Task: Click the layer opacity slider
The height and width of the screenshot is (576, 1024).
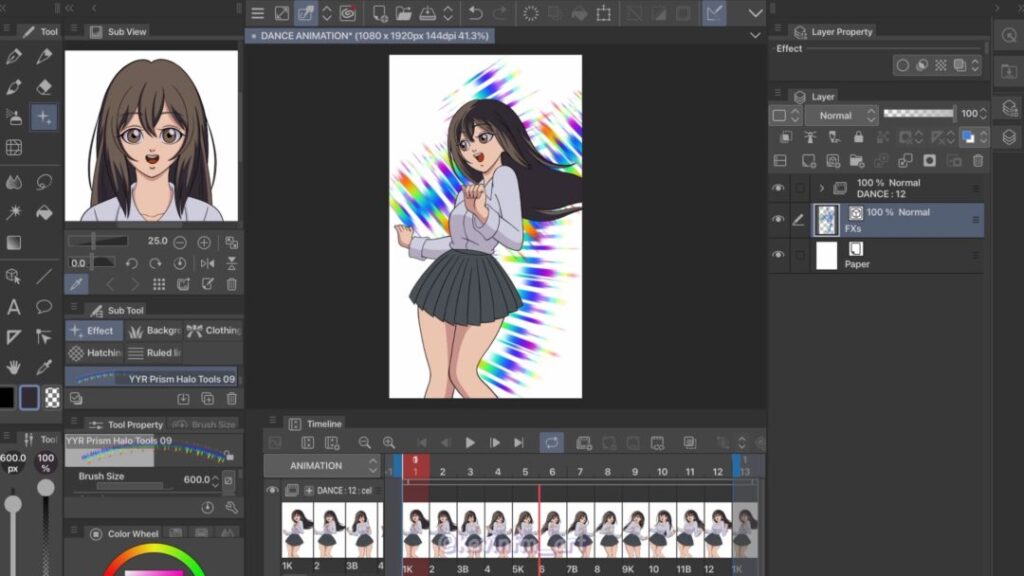Action: tap(918, 114)
